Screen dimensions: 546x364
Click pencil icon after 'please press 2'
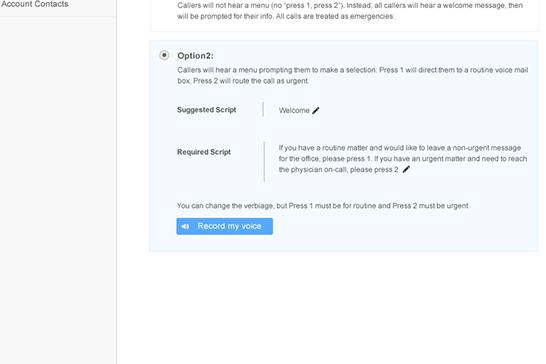pos(406,169)
